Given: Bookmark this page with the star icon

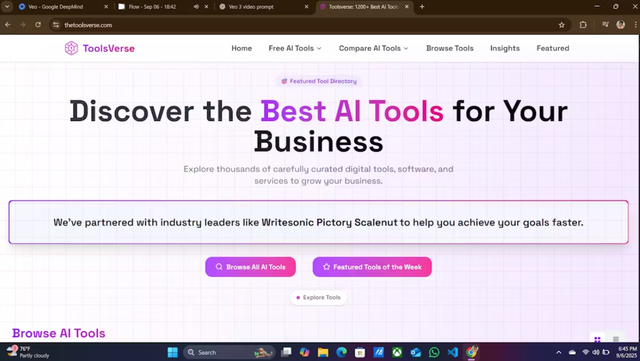Looking at the screenshot, I should (562, 25).
